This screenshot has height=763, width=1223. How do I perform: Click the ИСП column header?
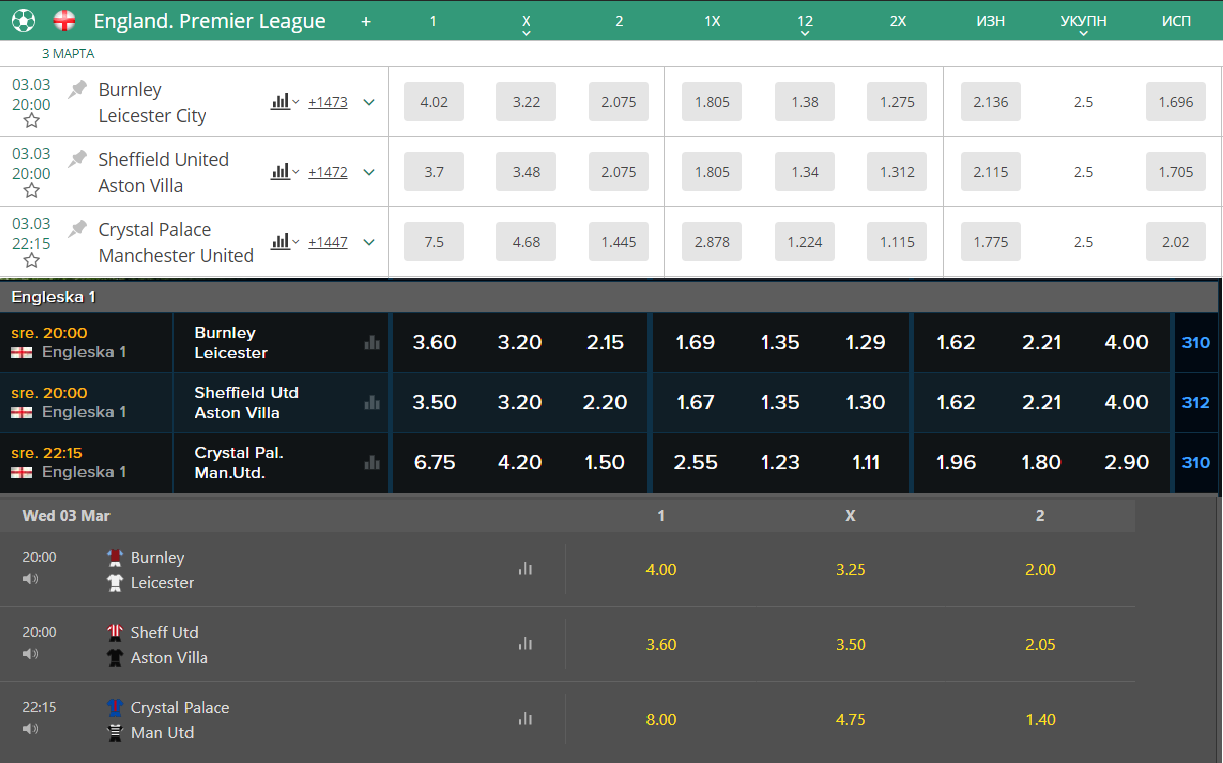[1176, 21]
